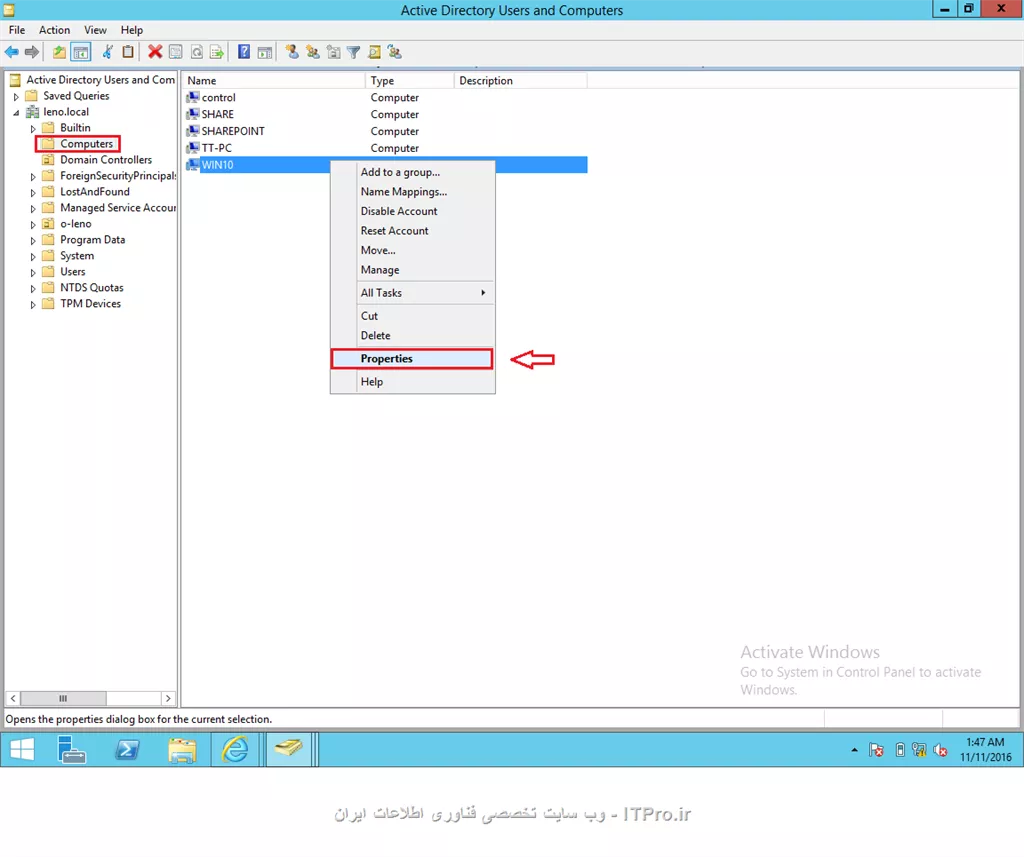This screenshot has height=857, width=1024.
Task: Sort by the Name column header
Action: coord(274,80)
